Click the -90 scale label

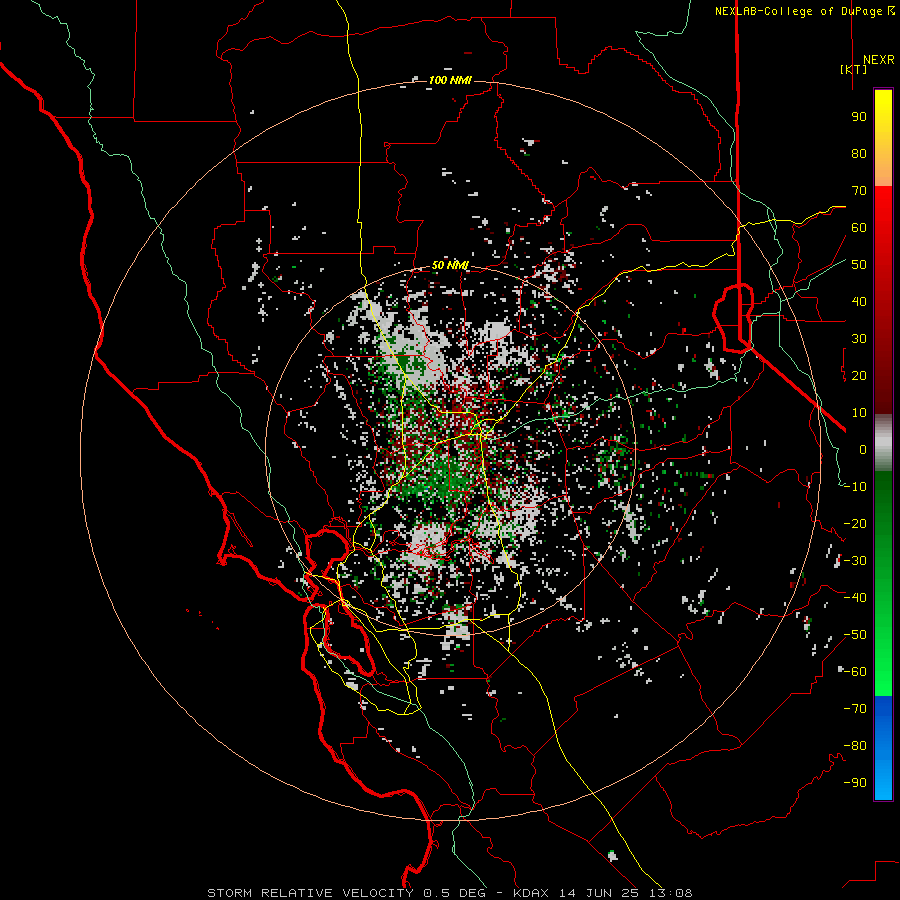[x=855, y=783]
